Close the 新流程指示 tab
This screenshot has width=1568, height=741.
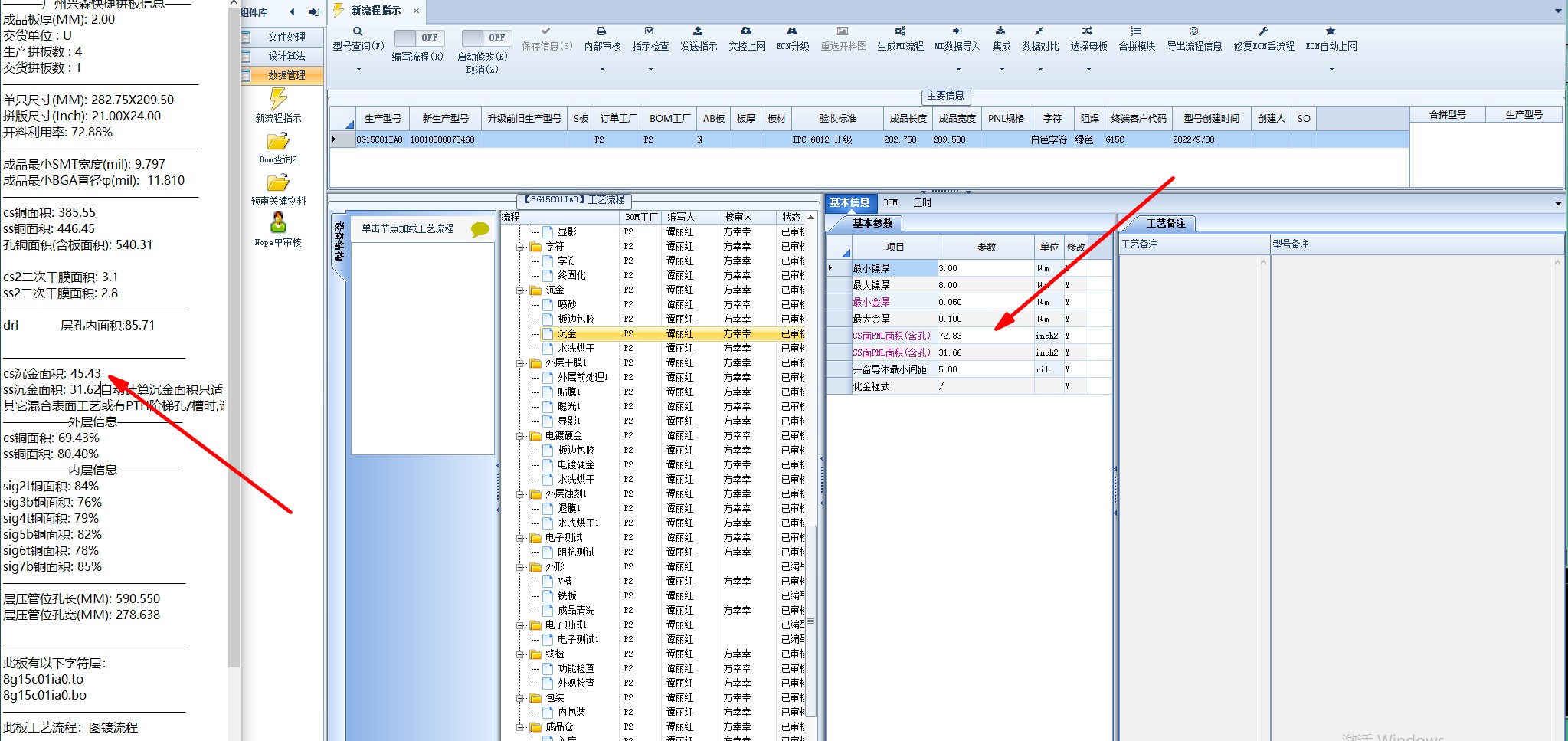coord(416,11)
